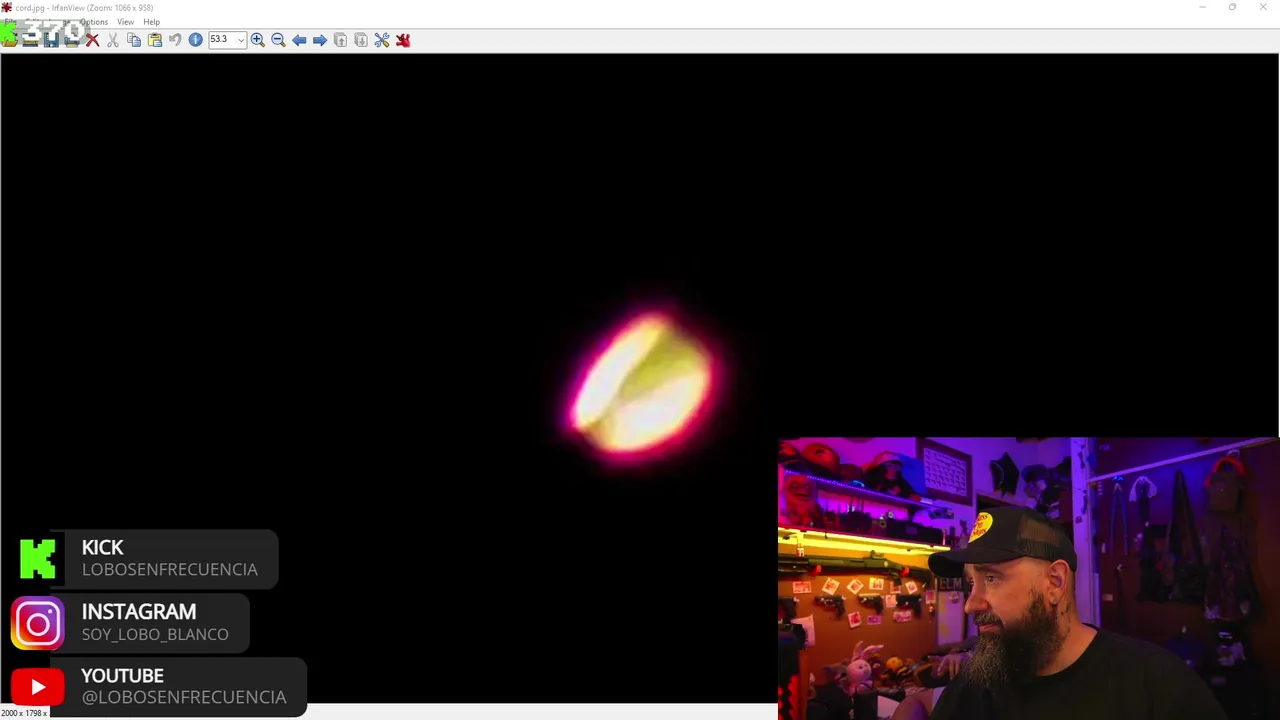This screenshot has height=720, width=1280.
Task: Zoom out with the magnifier minus icon
Action: click(278, 40)
